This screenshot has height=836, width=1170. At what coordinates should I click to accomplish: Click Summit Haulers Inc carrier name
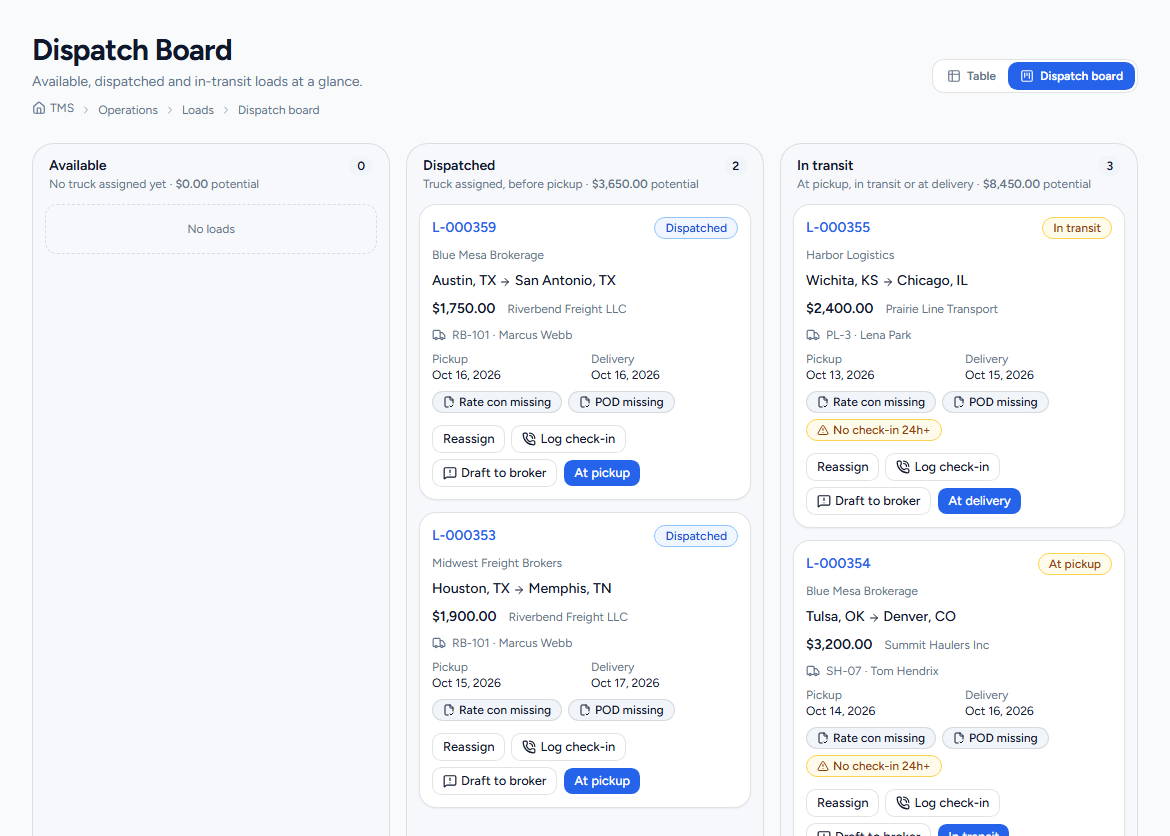click(936, 645)
